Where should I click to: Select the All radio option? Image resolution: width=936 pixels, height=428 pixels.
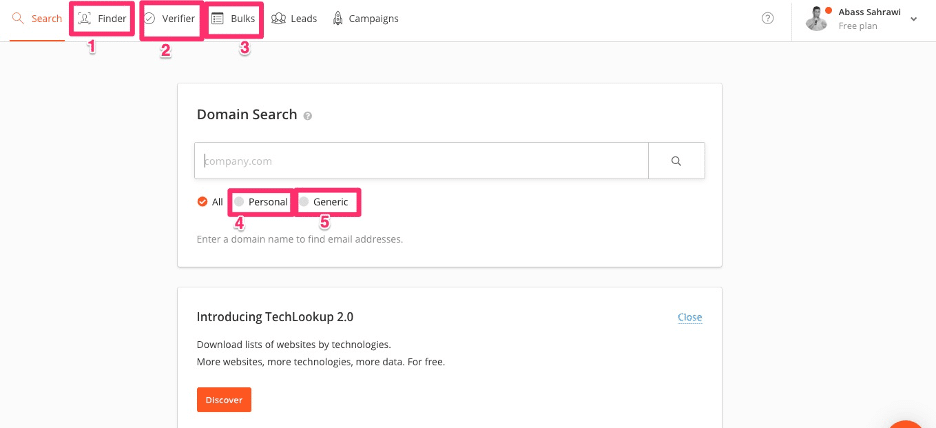tap(203, 202)
